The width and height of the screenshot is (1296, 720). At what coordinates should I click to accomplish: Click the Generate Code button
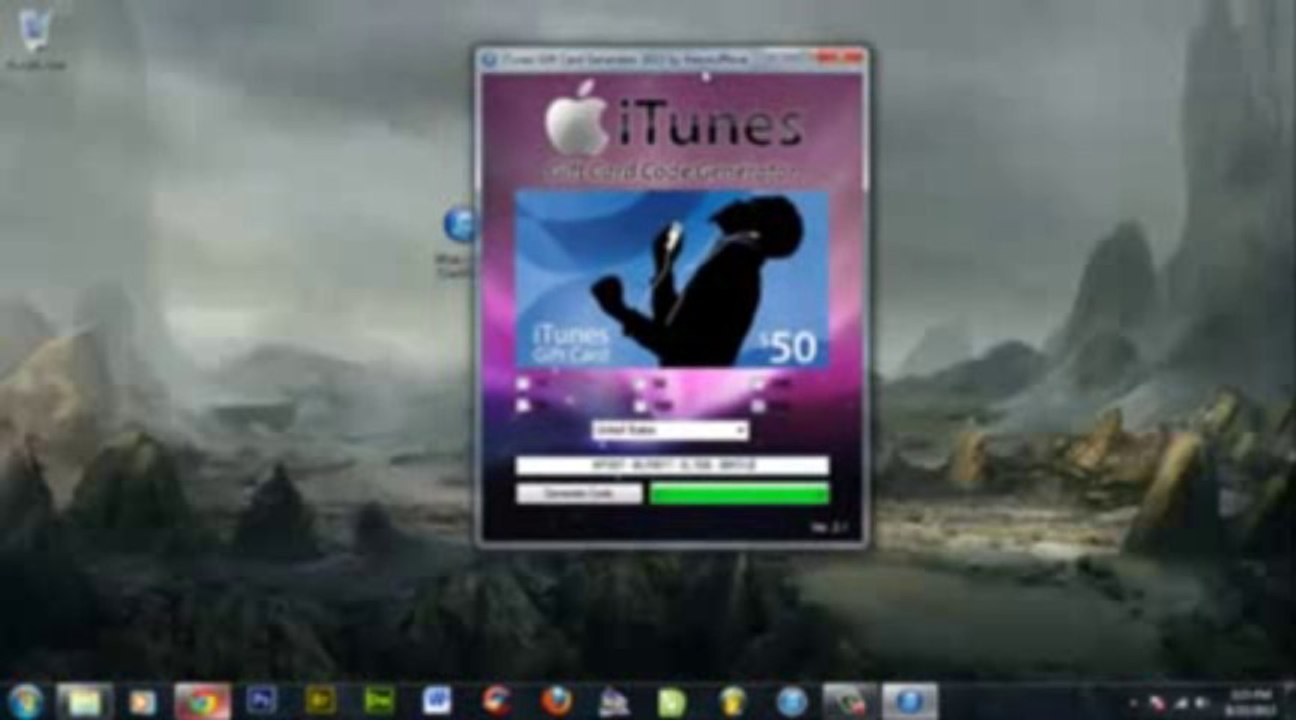pyautogui.click(x=579, y=494)
